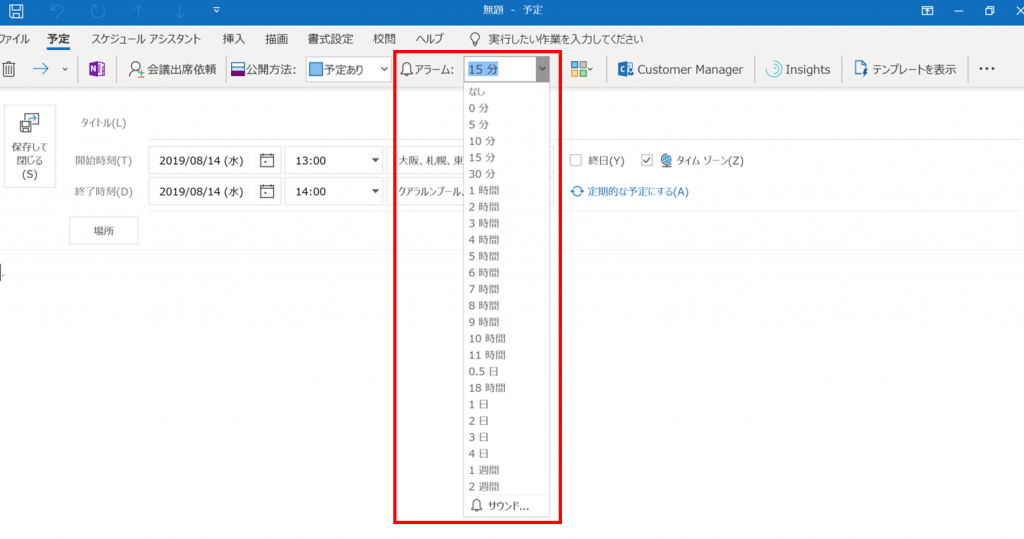Click the start date calendar picker icon

click(266, 161)
